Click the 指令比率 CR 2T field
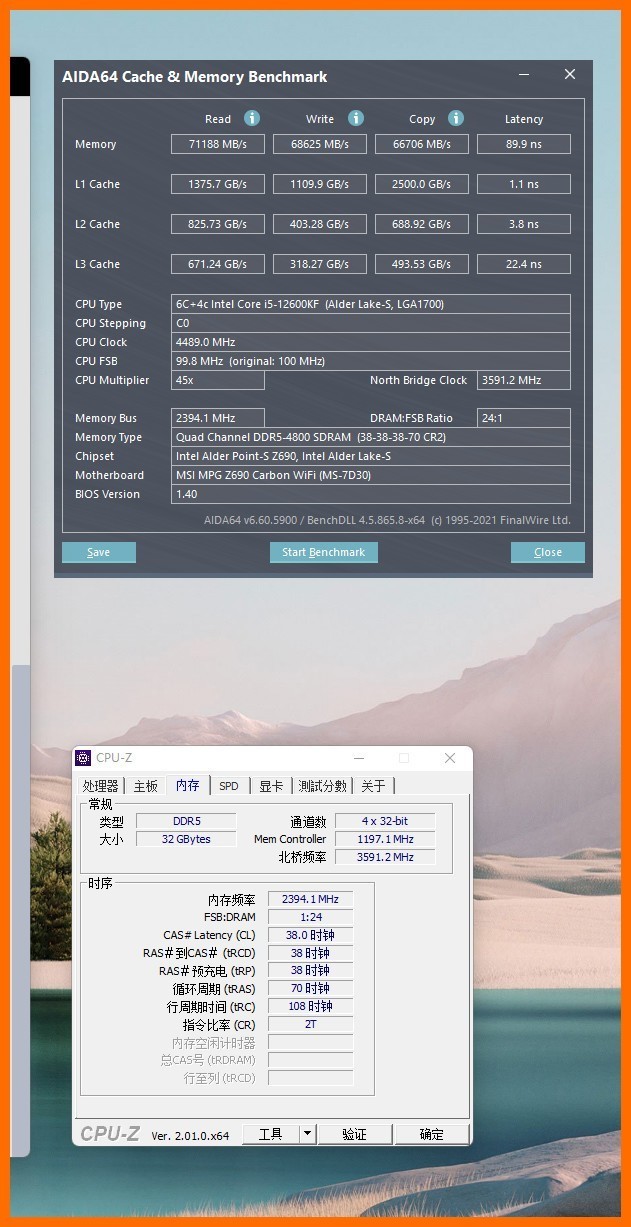631x1227 pixels. (x=310, y=1024)
